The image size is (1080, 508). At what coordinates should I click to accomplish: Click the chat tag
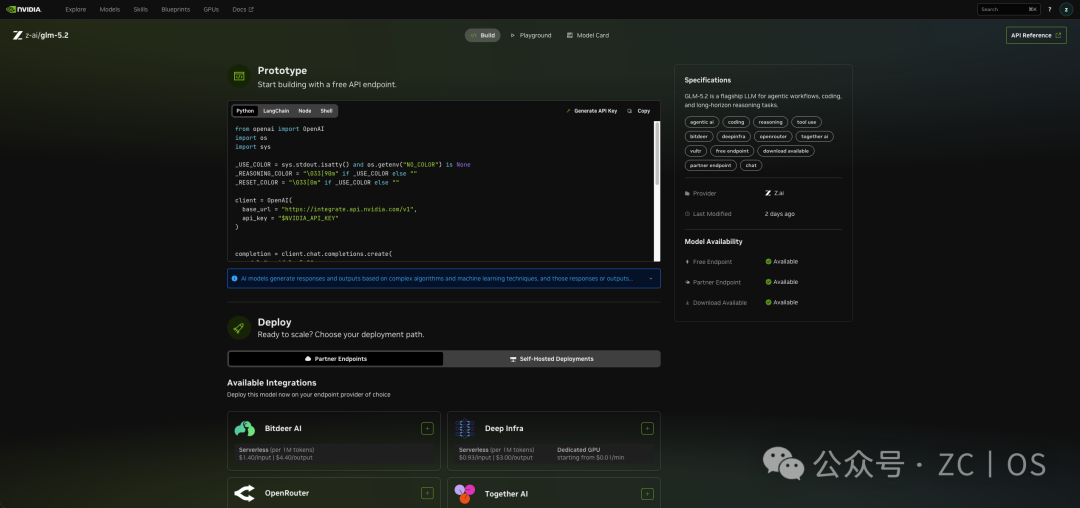tap(751, 165)
